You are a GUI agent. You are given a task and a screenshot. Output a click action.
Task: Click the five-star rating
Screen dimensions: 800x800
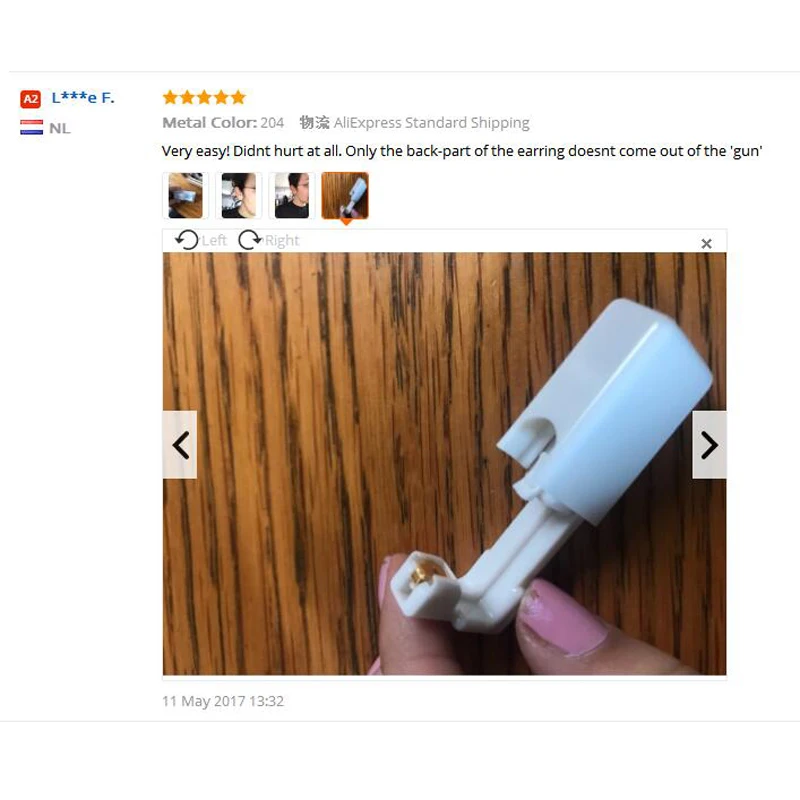(204, 97)
